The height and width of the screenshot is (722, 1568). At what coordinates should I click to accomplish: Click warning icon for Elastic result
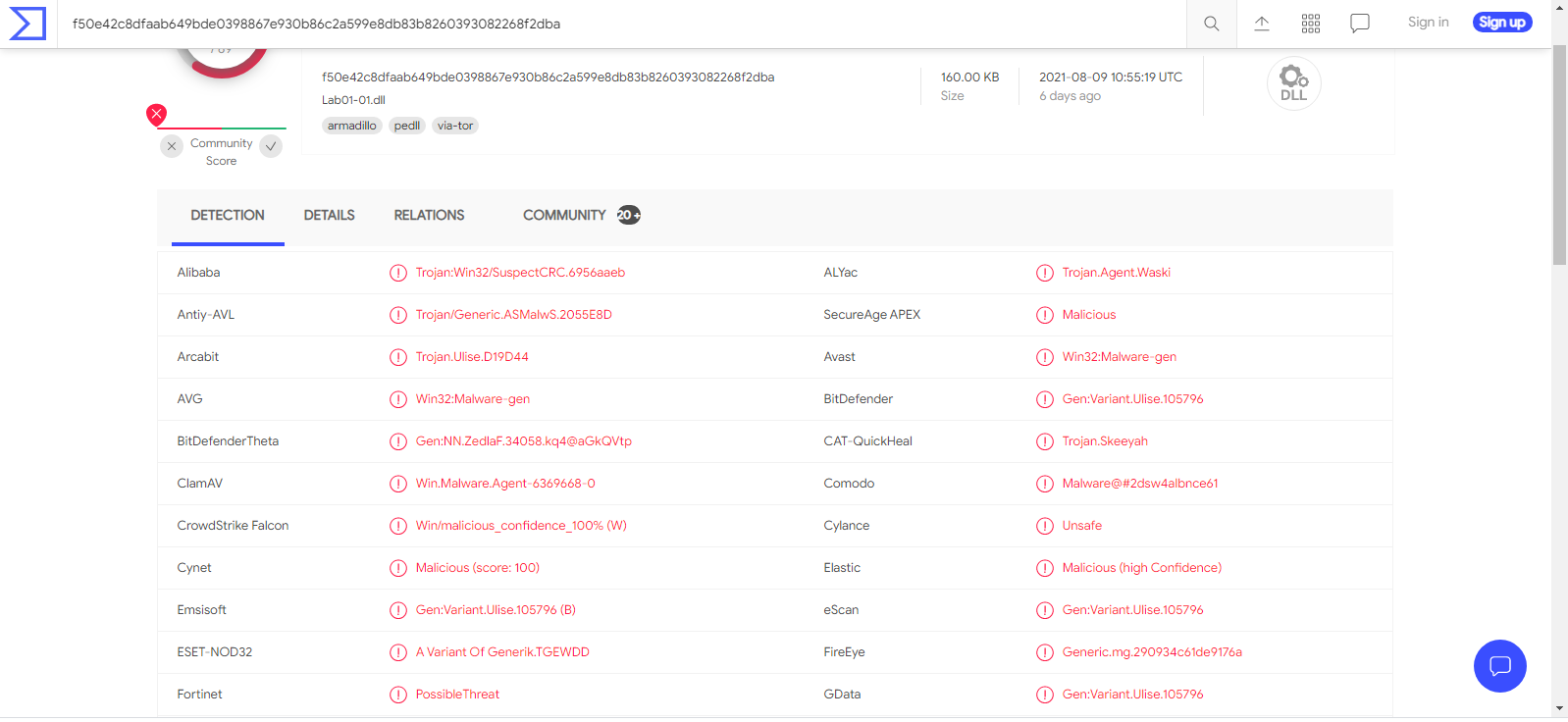click(1045, 568)
